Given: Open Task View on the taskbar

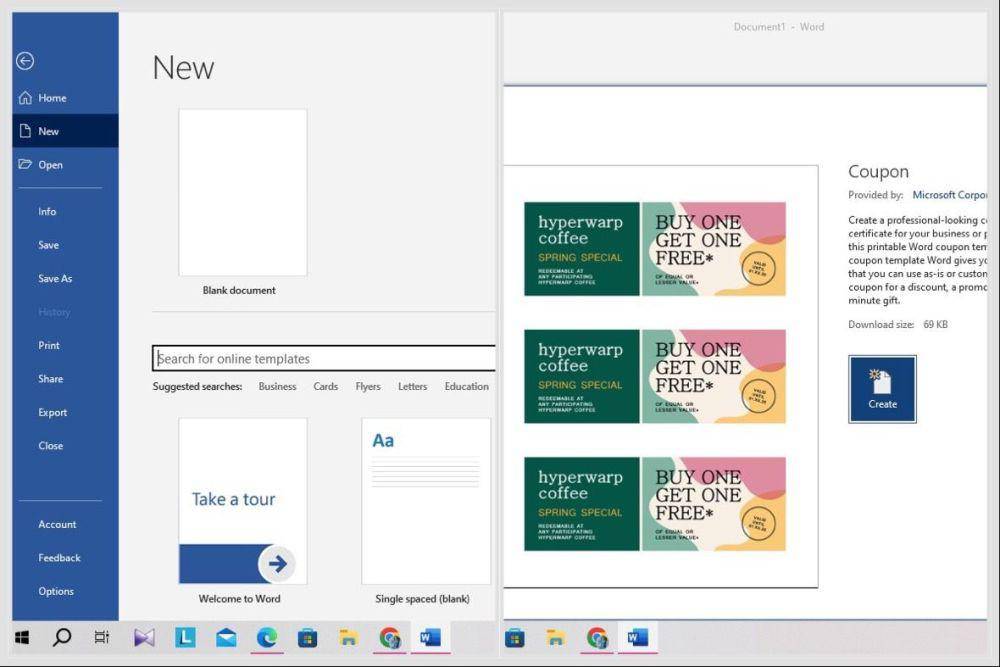Looking at the screenshot, I should (101, 637).
